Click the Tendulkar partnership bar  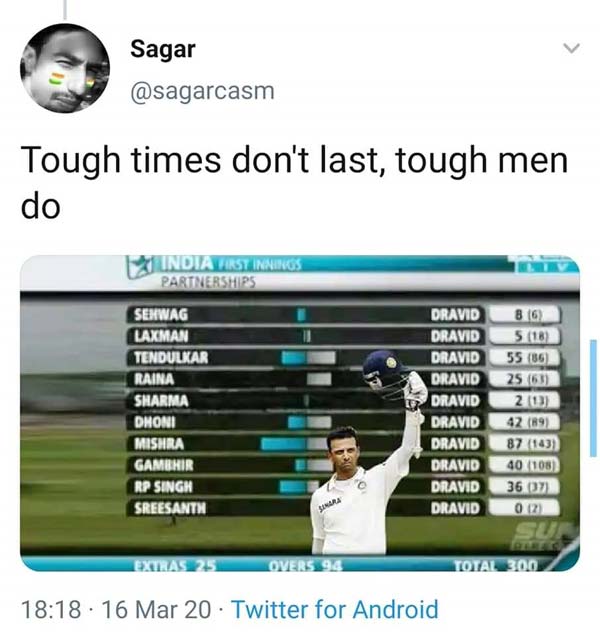click(308, 357)
